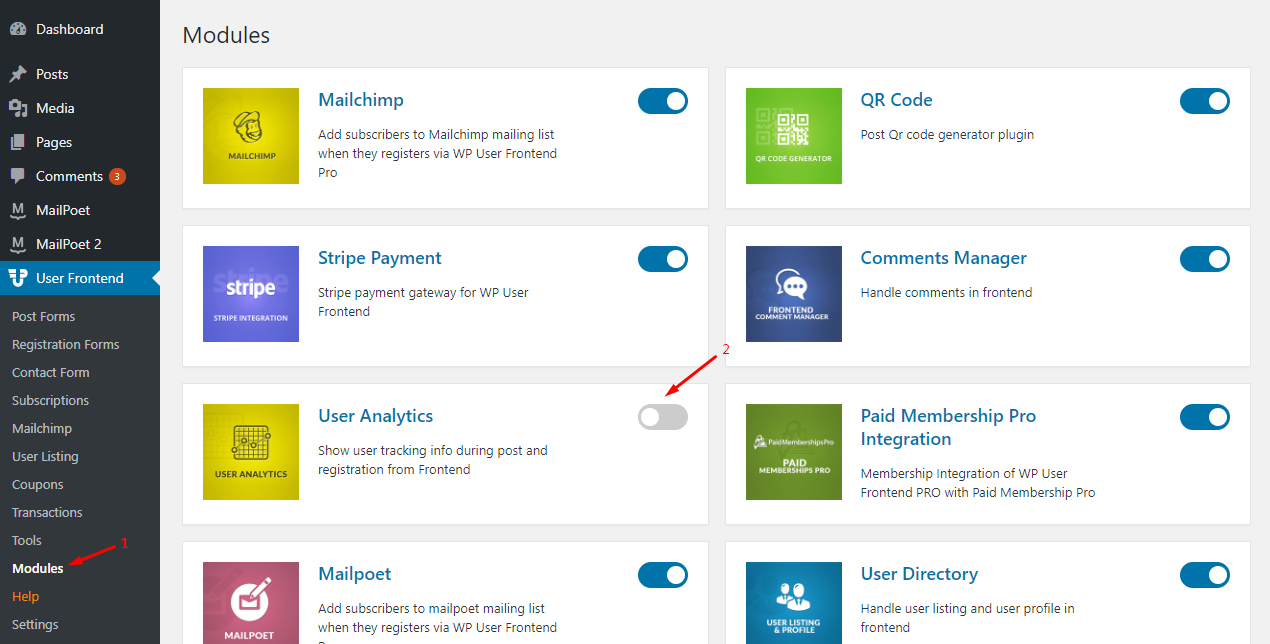Click the Modules page heading

(x=227, y=35)
